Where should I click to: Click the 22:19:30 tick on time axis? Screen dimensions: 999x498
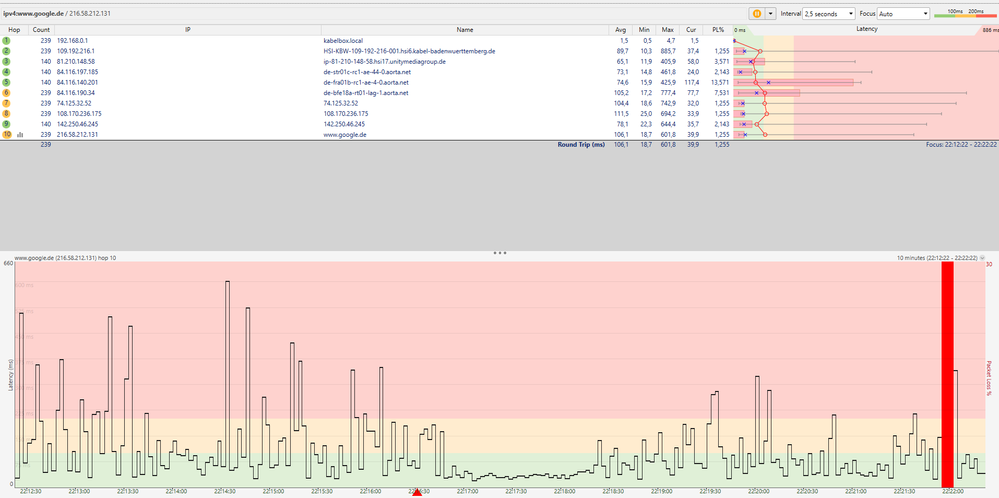(x=710, y=492)
